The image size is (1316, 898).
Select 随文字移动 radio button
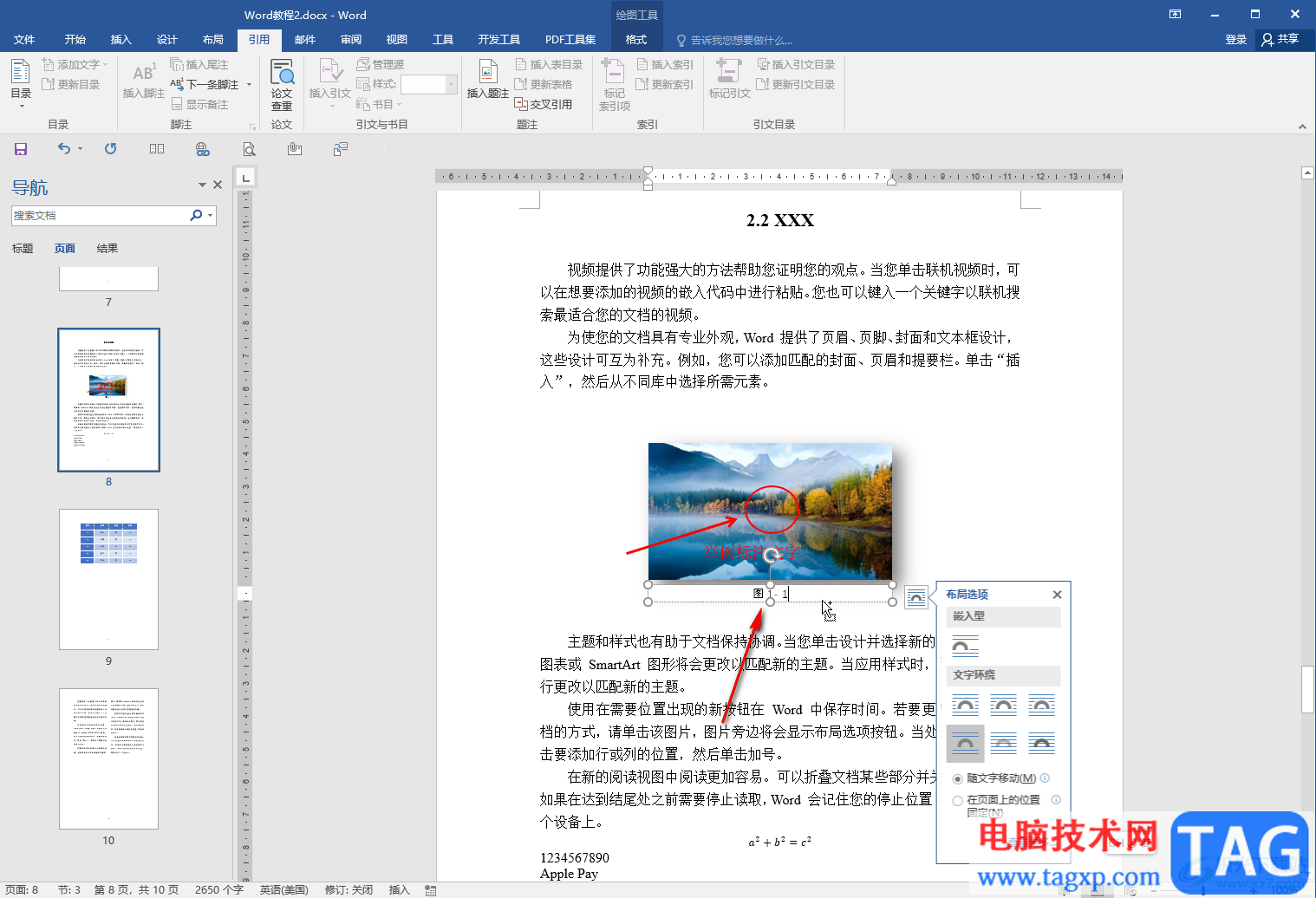(958, 778)
